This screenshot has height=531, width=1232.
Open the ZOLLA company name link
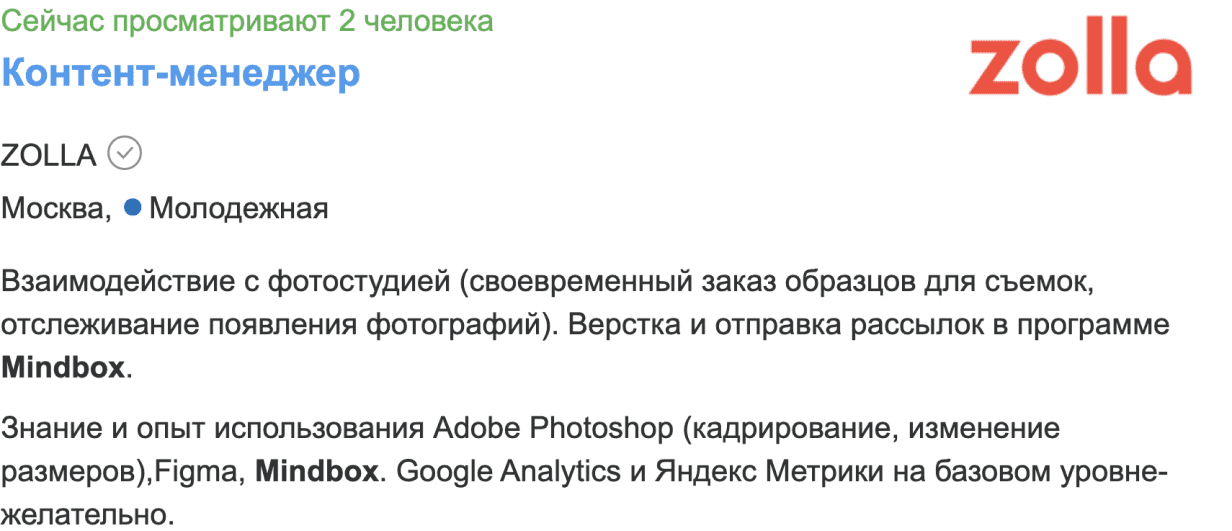[x=49, y=155]
